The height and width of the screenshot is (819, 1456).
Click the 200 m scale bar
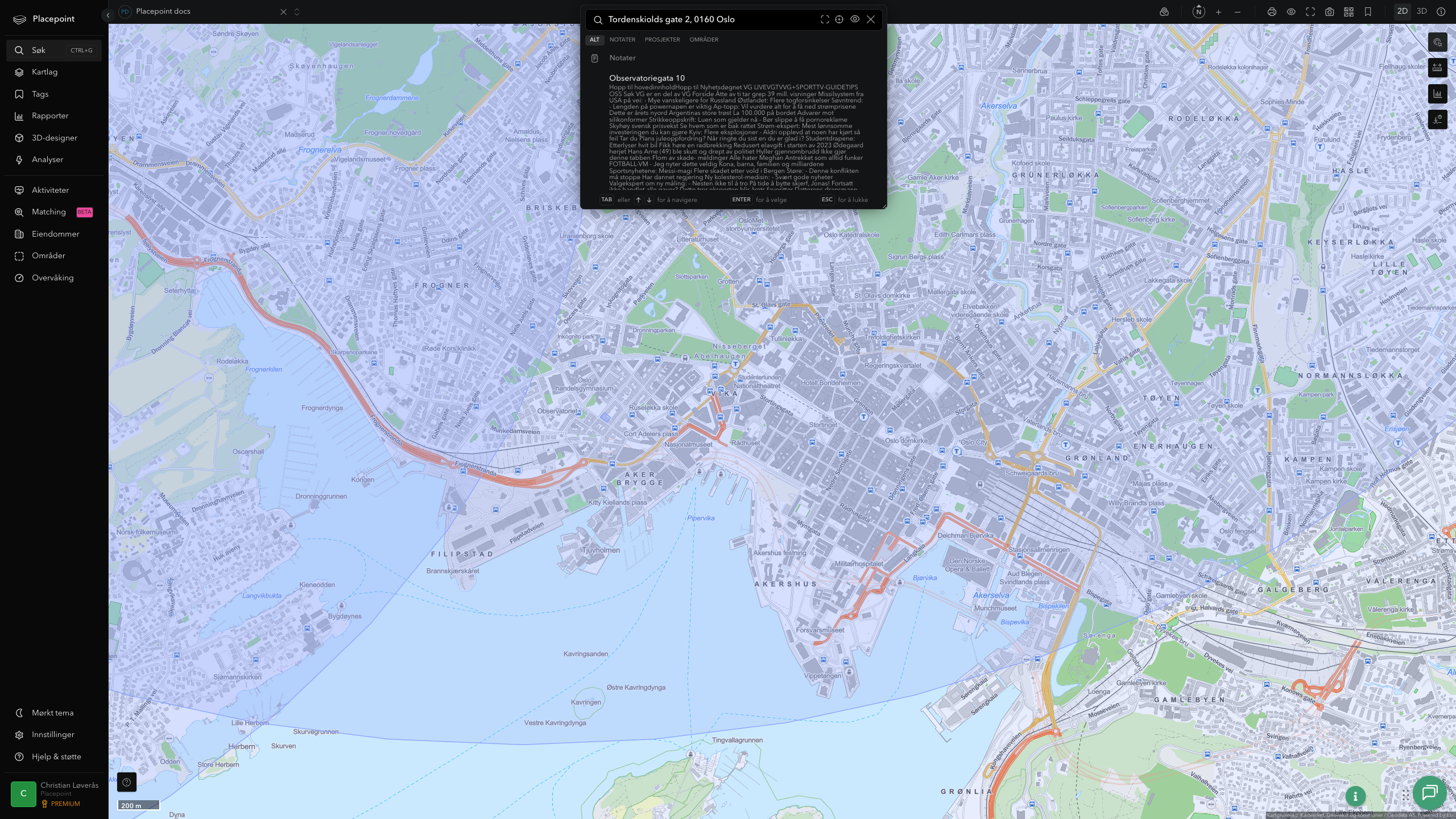pyautogui.click(x=139, y=805)
